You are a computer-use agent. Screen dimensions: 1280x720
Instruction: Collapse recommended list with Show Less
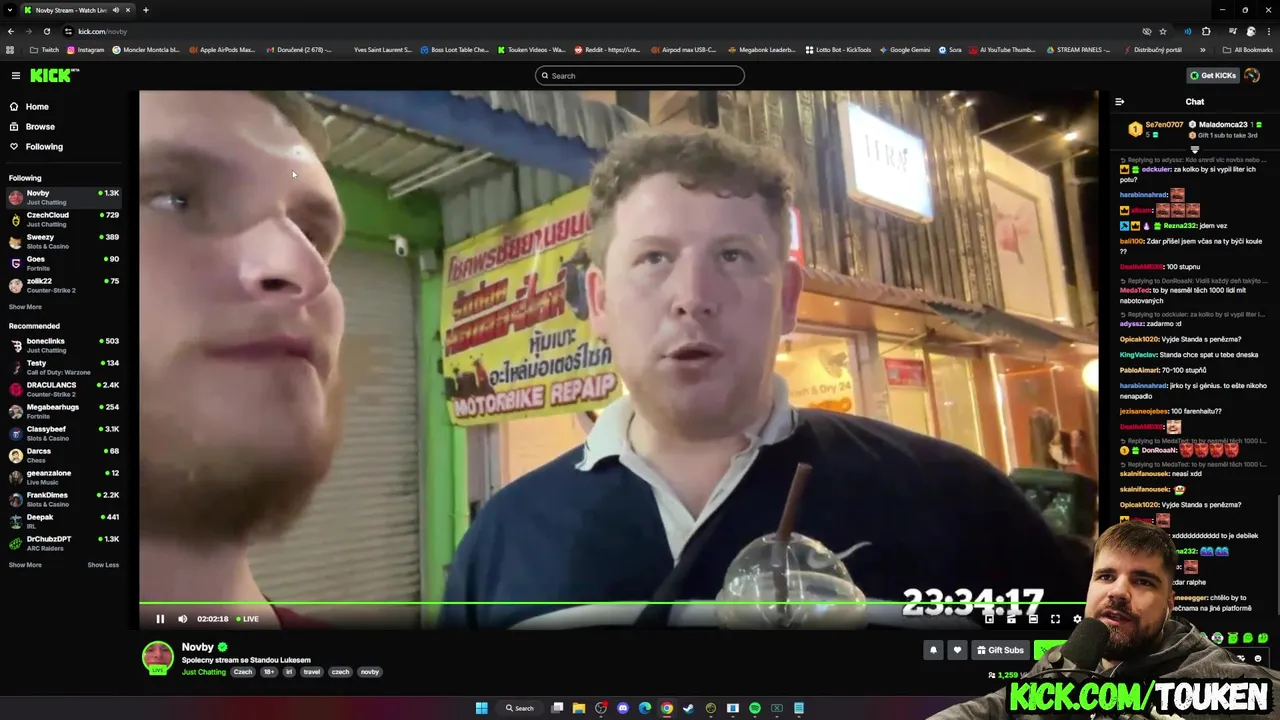click(x=103, y=565)
